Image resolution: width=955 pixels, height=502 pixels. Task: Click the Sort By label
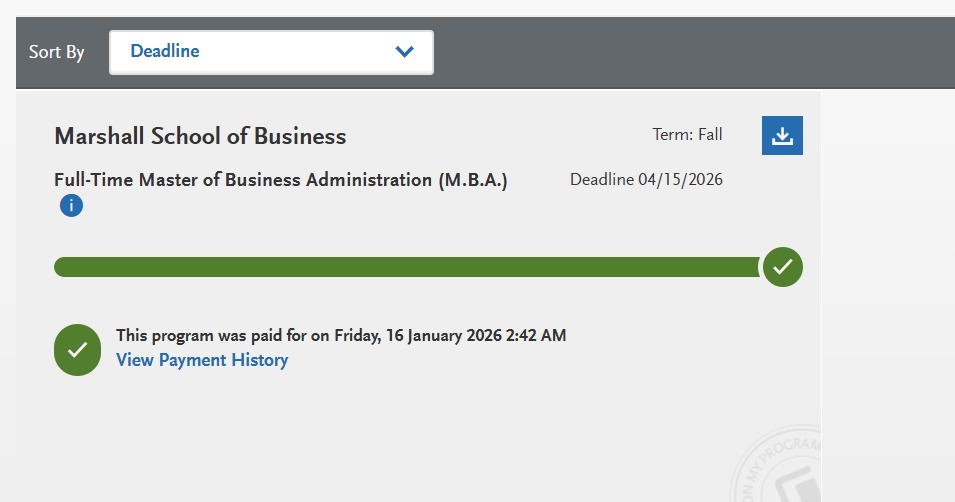coord(56,52)
